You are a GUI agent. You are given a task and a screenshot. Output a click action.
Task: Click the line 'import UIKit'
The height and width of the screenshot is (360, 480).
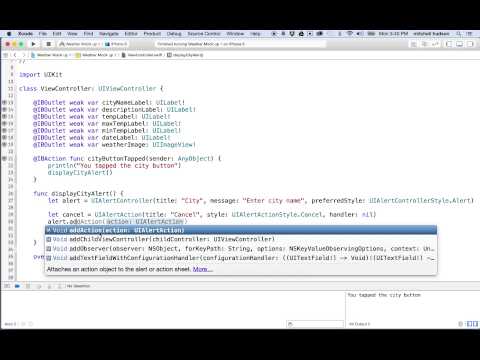(x=41, y=74)
